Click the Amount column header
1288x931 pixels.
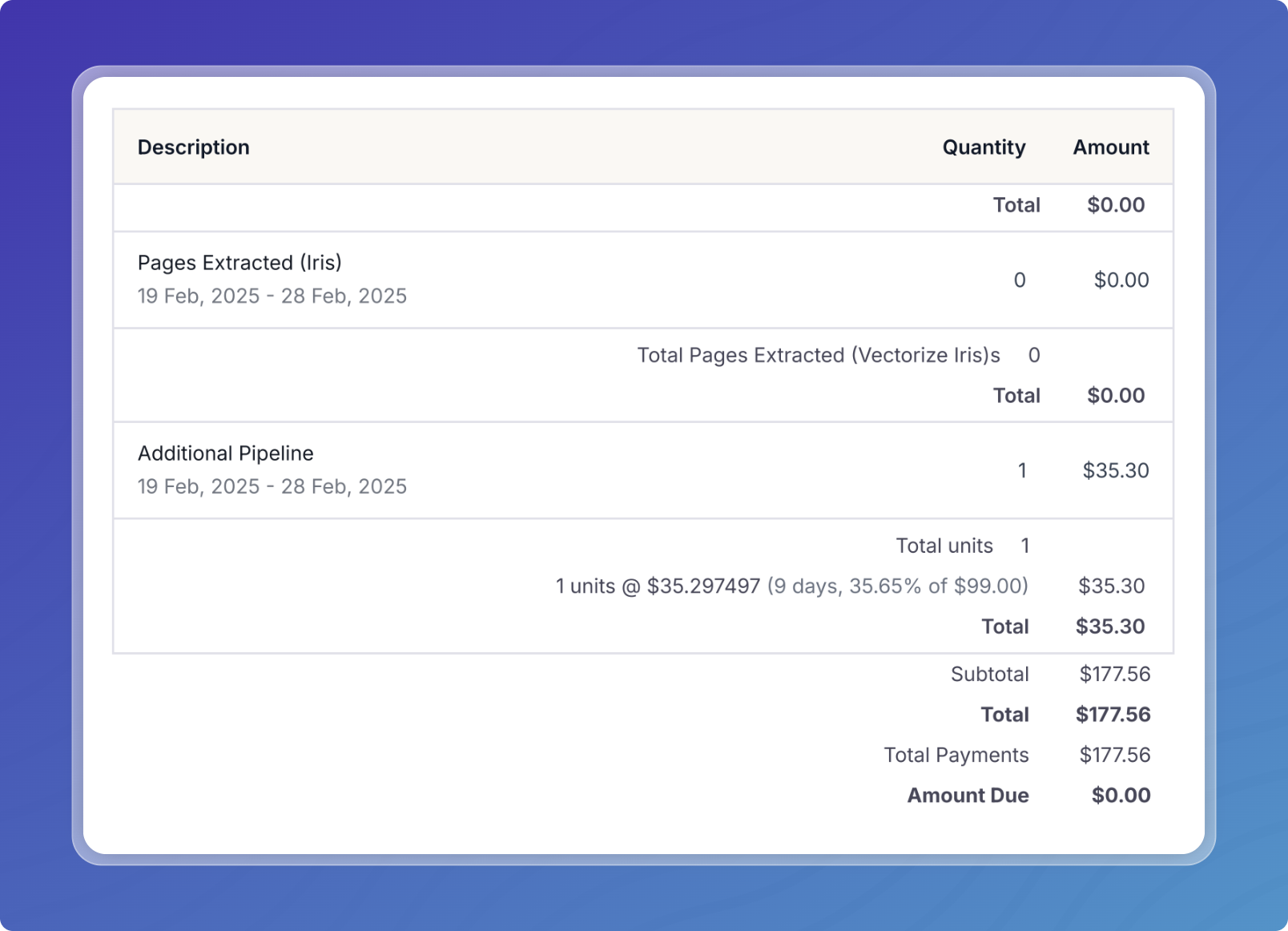(x=1111, y=147)
